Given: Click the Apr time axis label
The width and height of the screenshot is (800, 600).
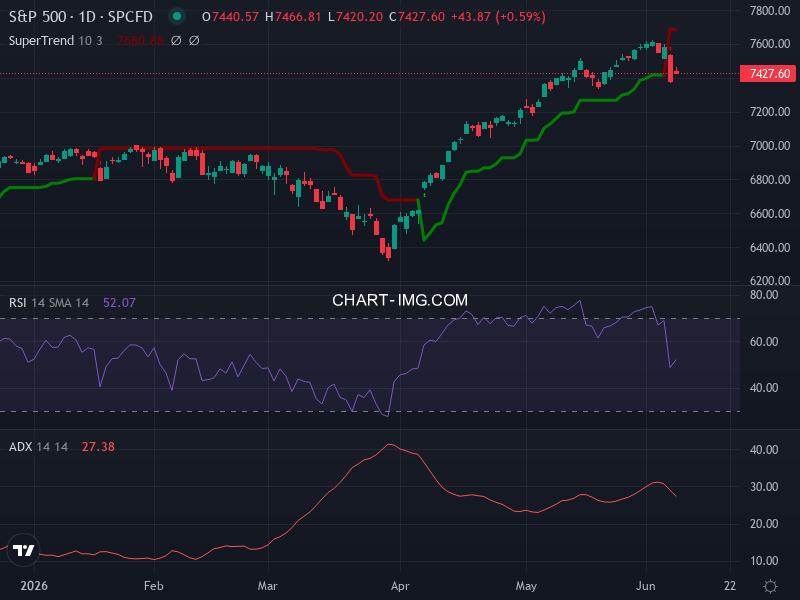Looking at the screenshot, I should [x=400, y=586].
